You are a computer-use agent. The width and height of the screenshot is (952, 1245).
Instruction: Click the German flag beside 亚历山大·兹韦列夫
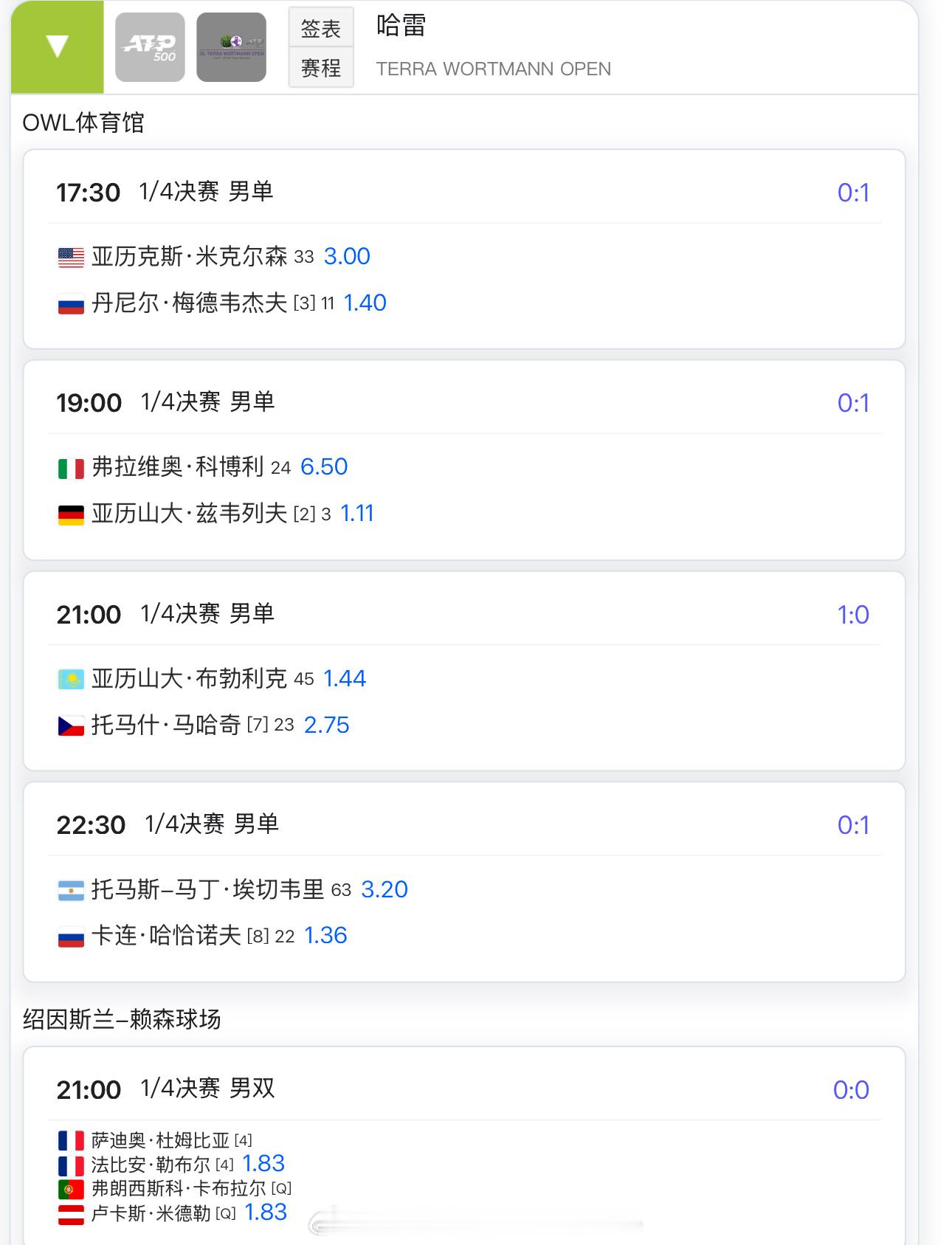(71, 515)
